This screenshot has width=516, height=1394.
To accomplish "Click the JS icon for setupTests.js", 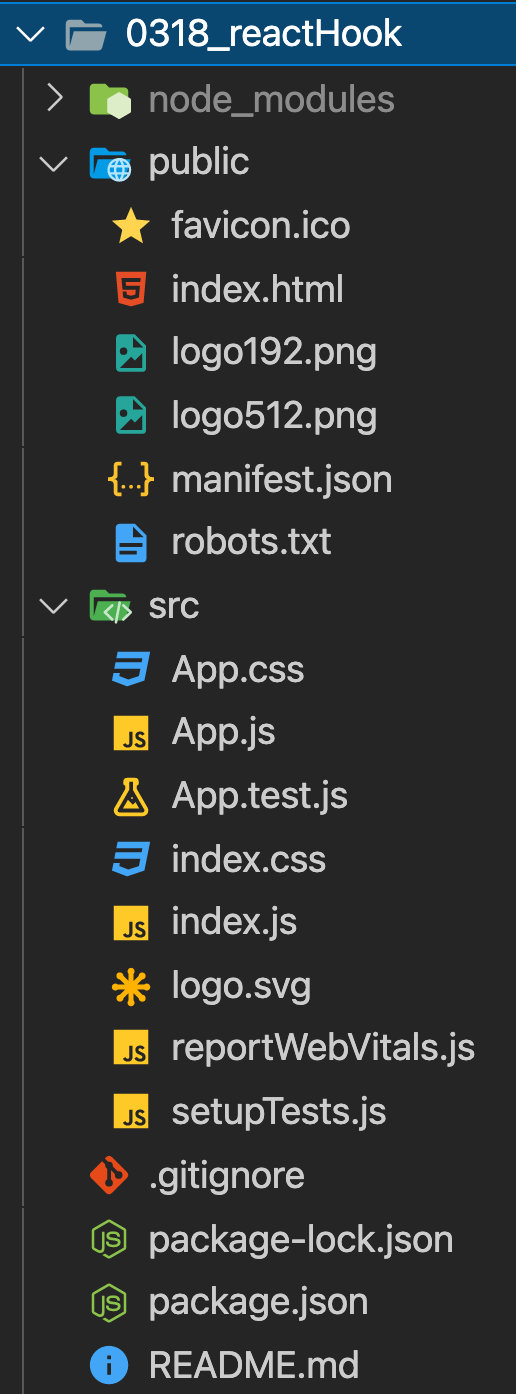I will coord(131,1112).
